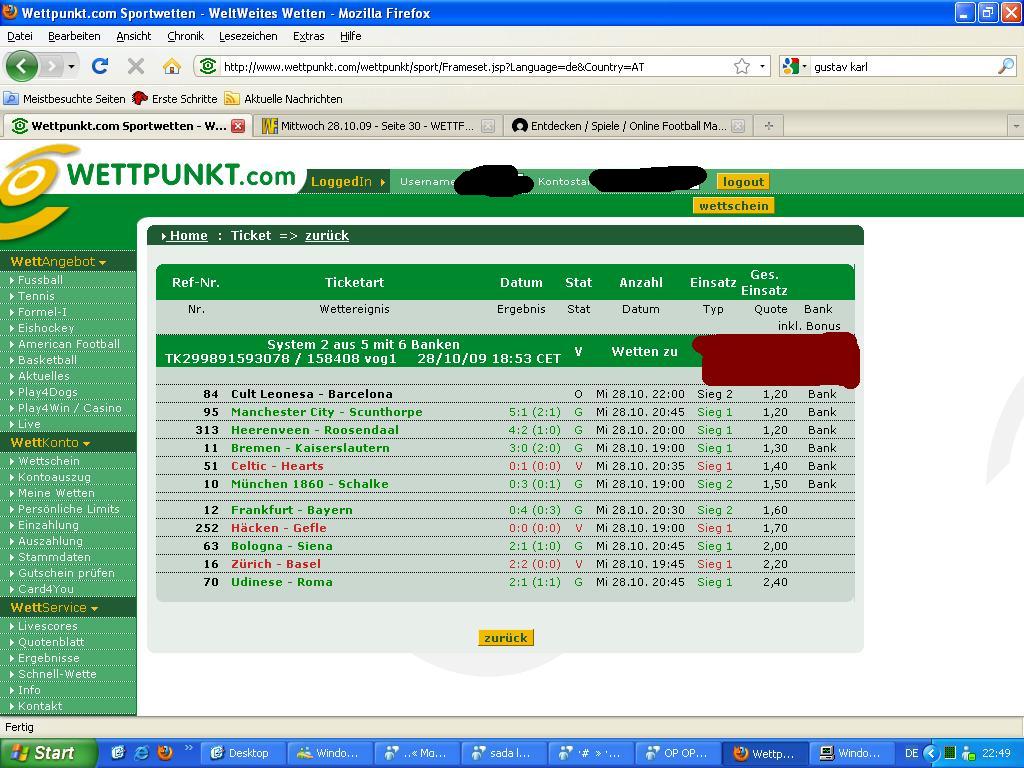Viewport: 1024px width, 768px height.
Task: Switch to the Mittwoch 28.10.09 tab
Action: 376,126
